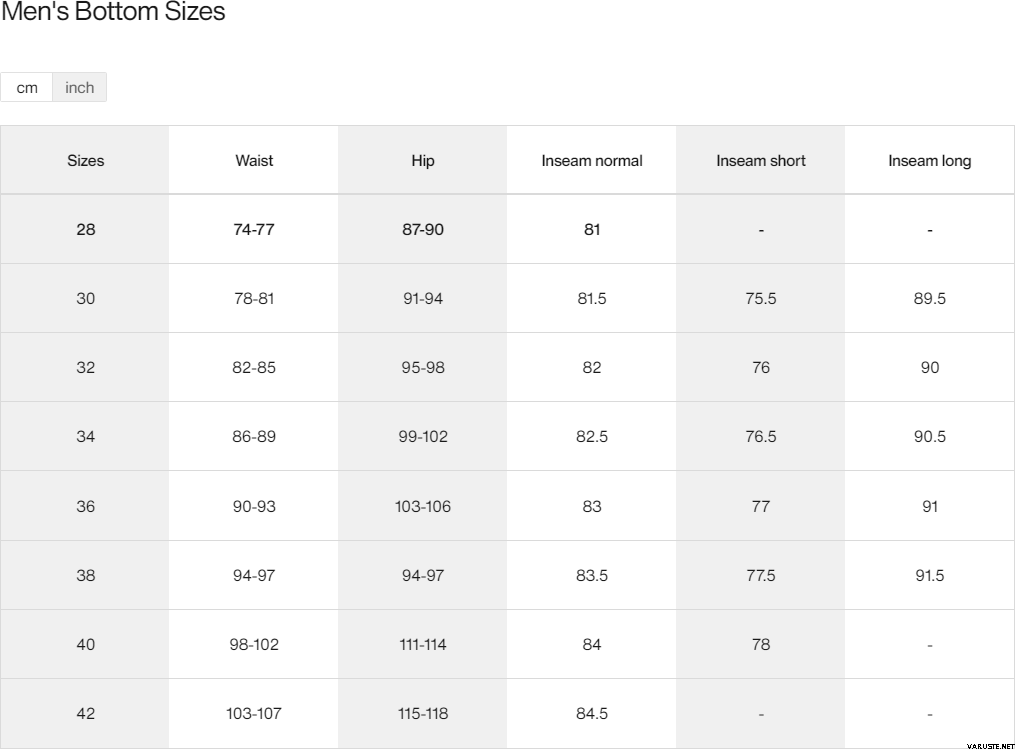Click waist value 74-77
The width and height of the screenshot is (1015, 749).
coord(254,229)
